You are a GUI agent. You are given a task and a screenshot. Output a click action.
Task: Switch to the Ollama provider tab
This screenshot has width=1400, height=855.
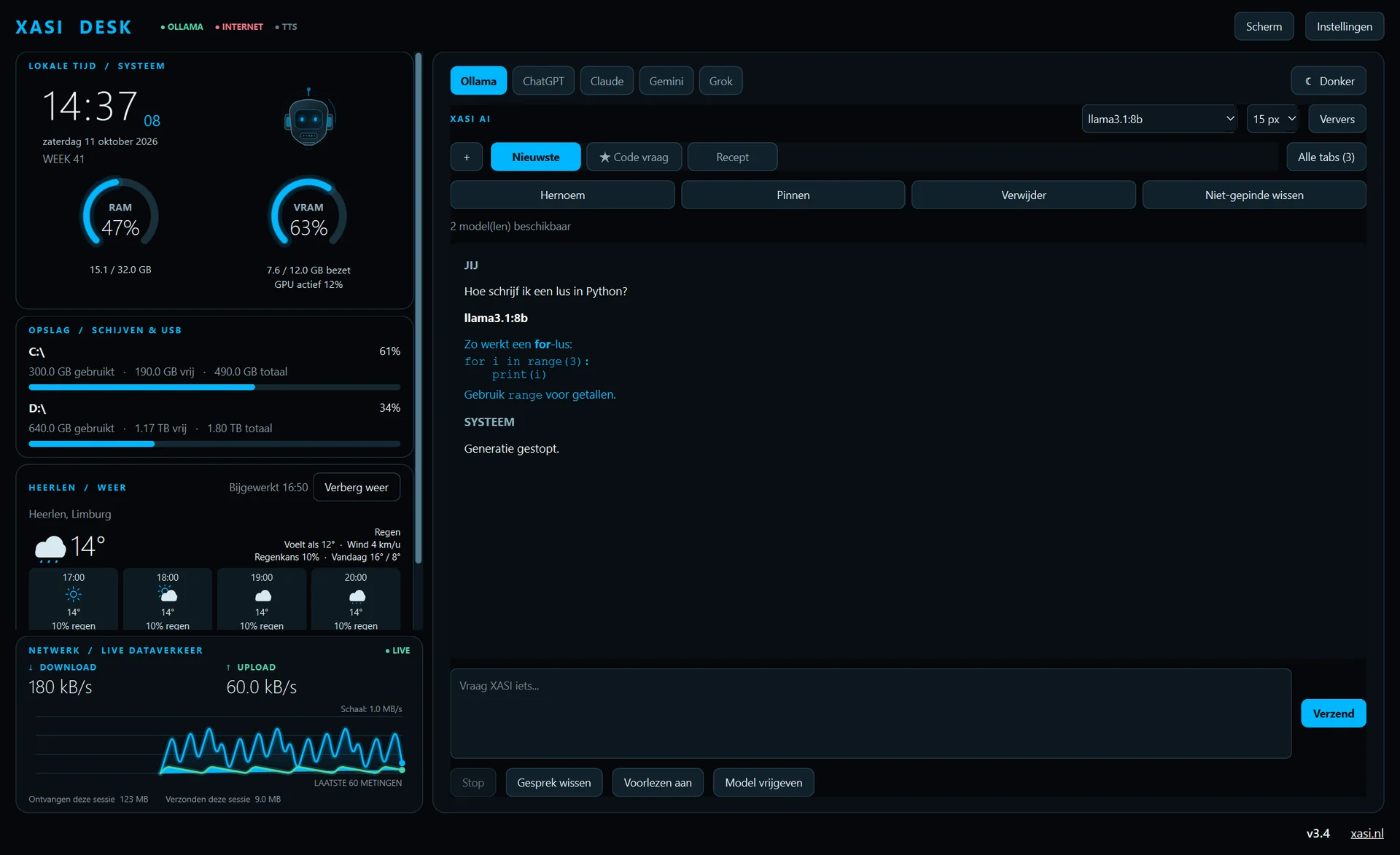point(478,81)
